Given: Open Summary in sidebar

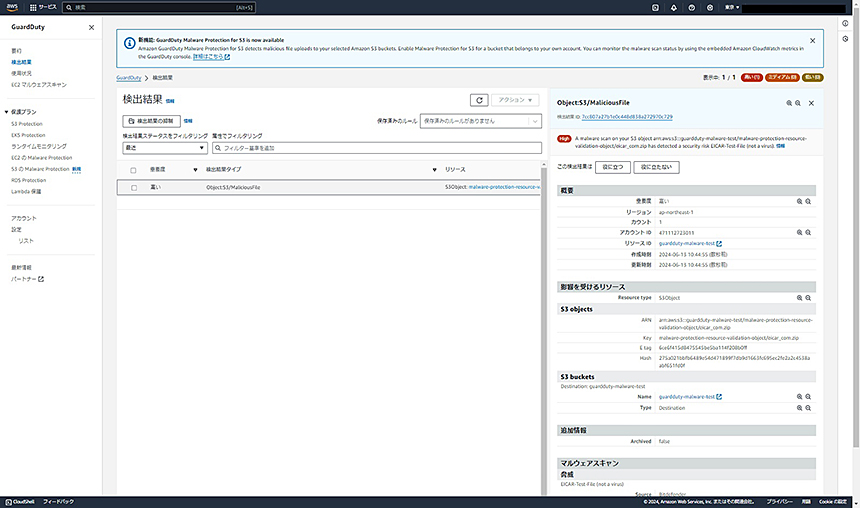Looking at the screenshot, I should click(16, 50).
